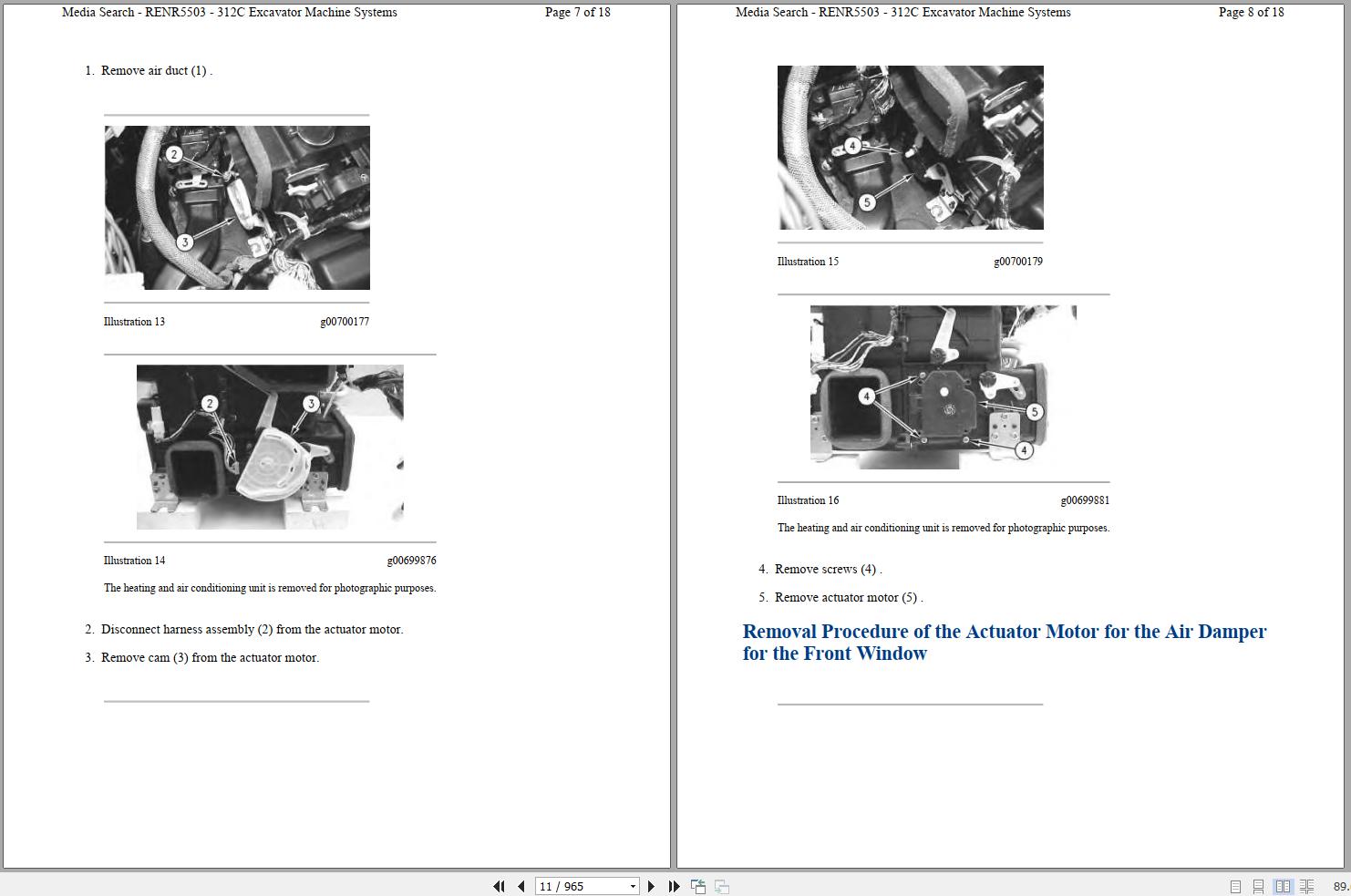The height and width of the screenshot is (896, 1351).
Task: Click left page 'Media Search - RENR5503' header
Action: (230, 12)
